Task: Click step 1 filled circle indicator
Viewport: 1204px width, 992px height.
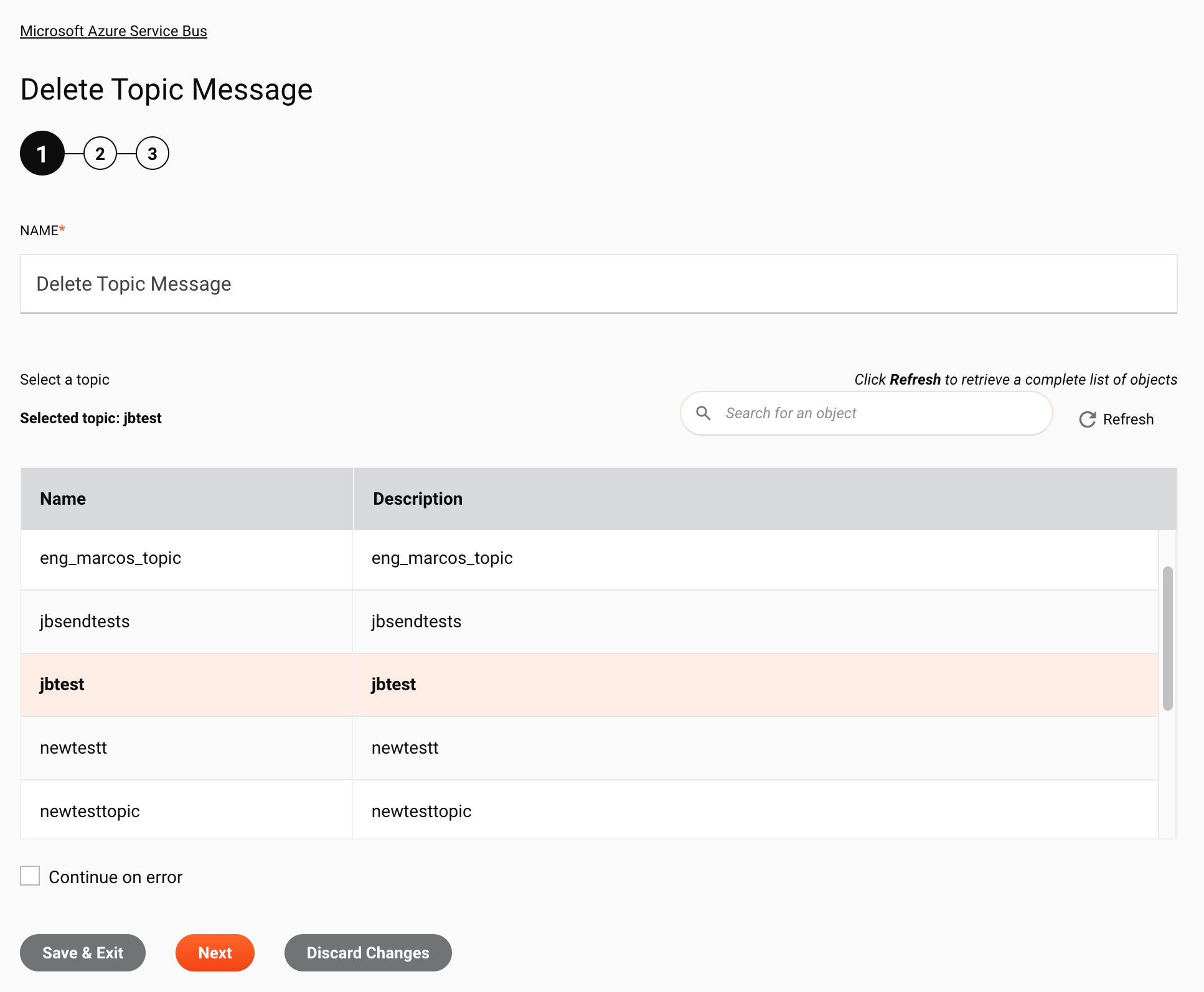Action: coord(42,154)
